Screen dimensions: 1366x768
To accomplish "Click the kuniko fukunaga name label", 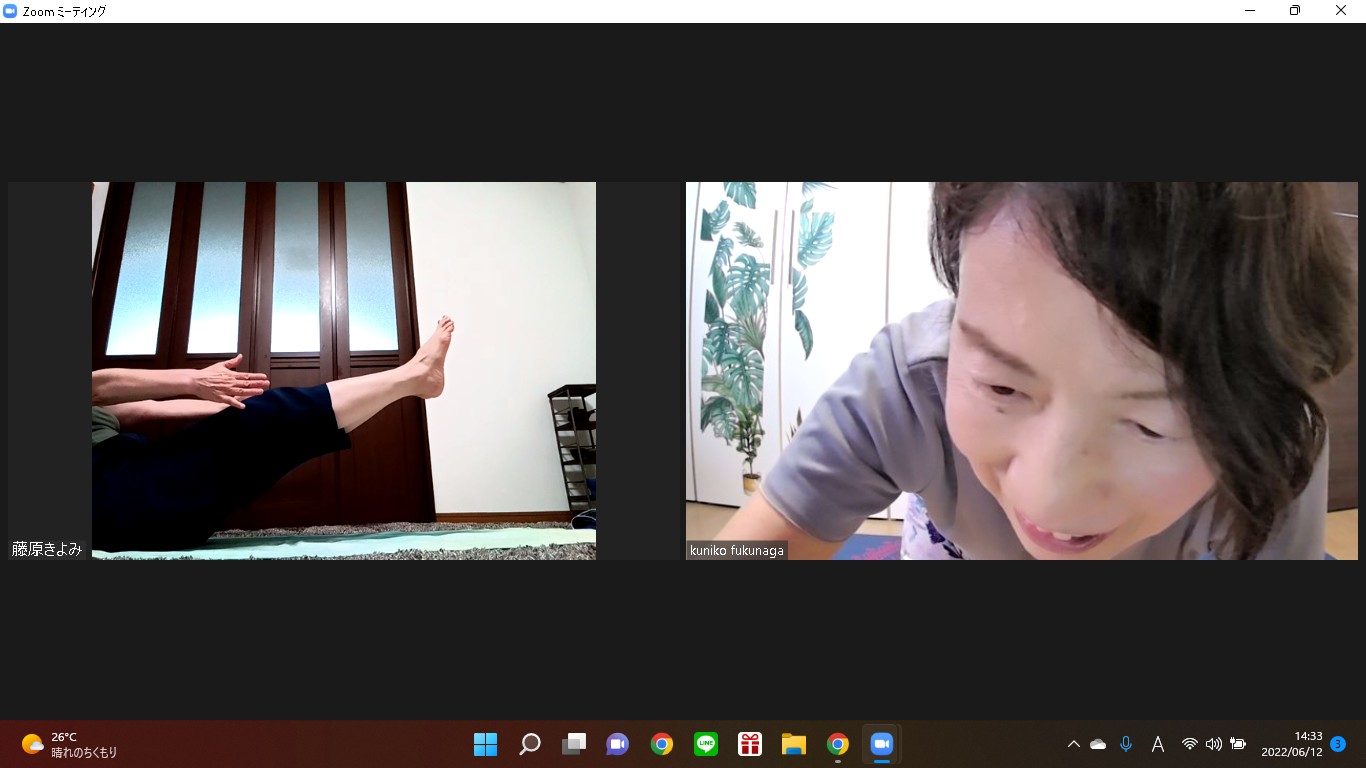I will tap(737, 550).
